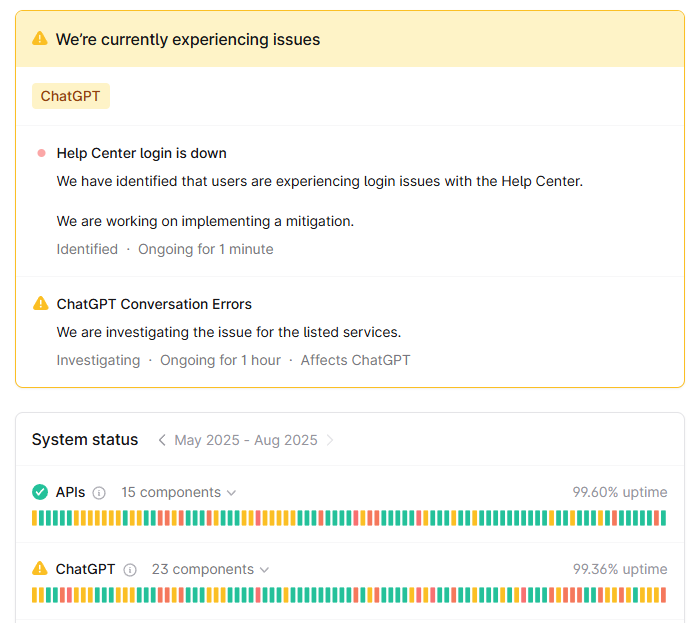Click the info icon next to APIs
Screen dimensions: 690x623
(x=99, y=493)
